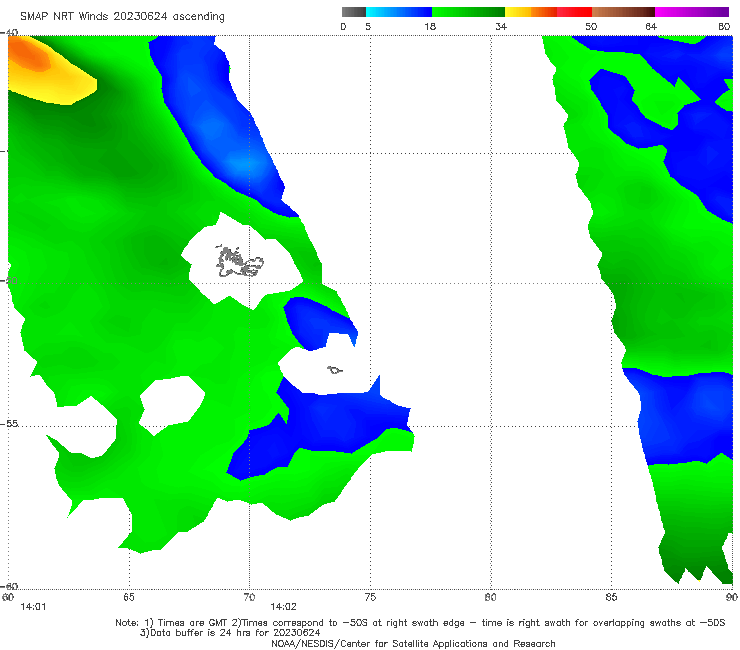Click the colorbar label '5'
Screen dimensions: 740x650
pos(368,26)
